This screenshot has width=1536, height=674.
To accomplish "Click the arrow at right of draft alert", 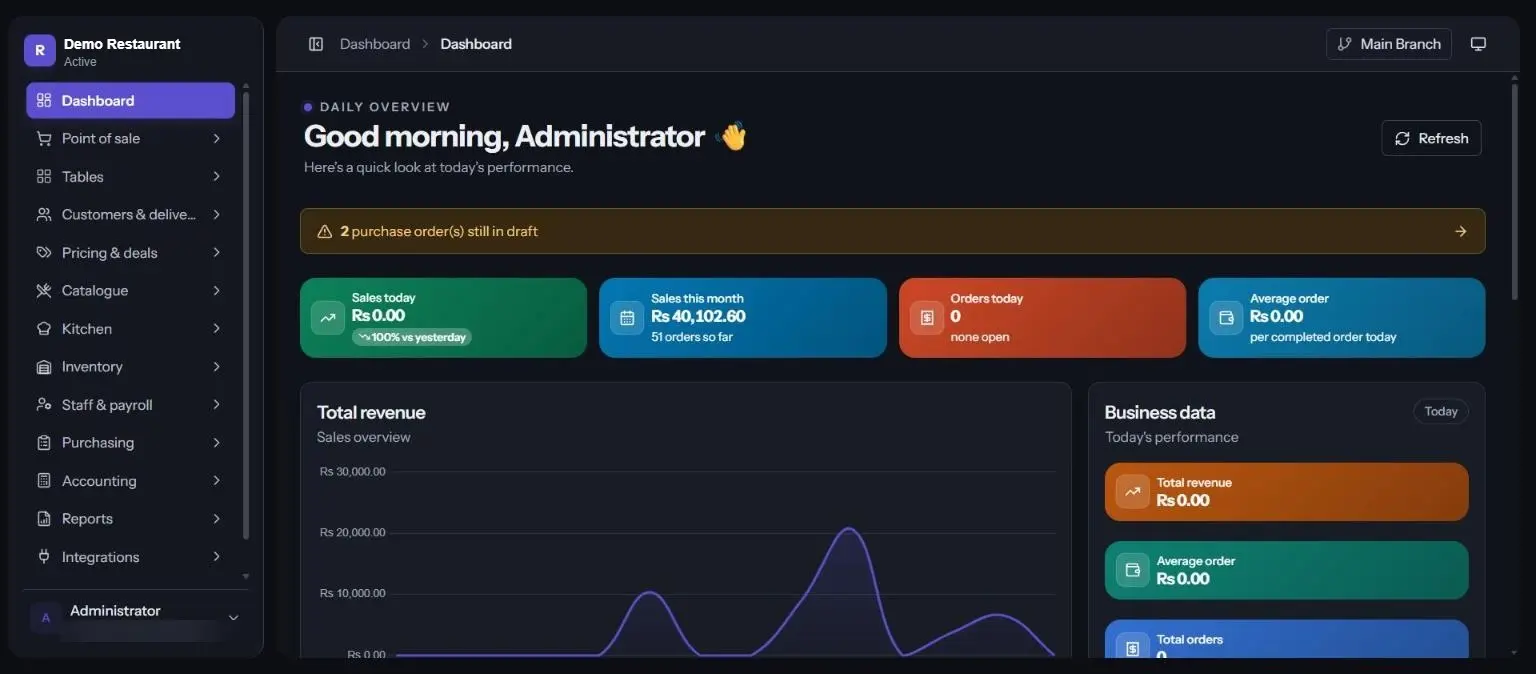I will (1461, 231).
